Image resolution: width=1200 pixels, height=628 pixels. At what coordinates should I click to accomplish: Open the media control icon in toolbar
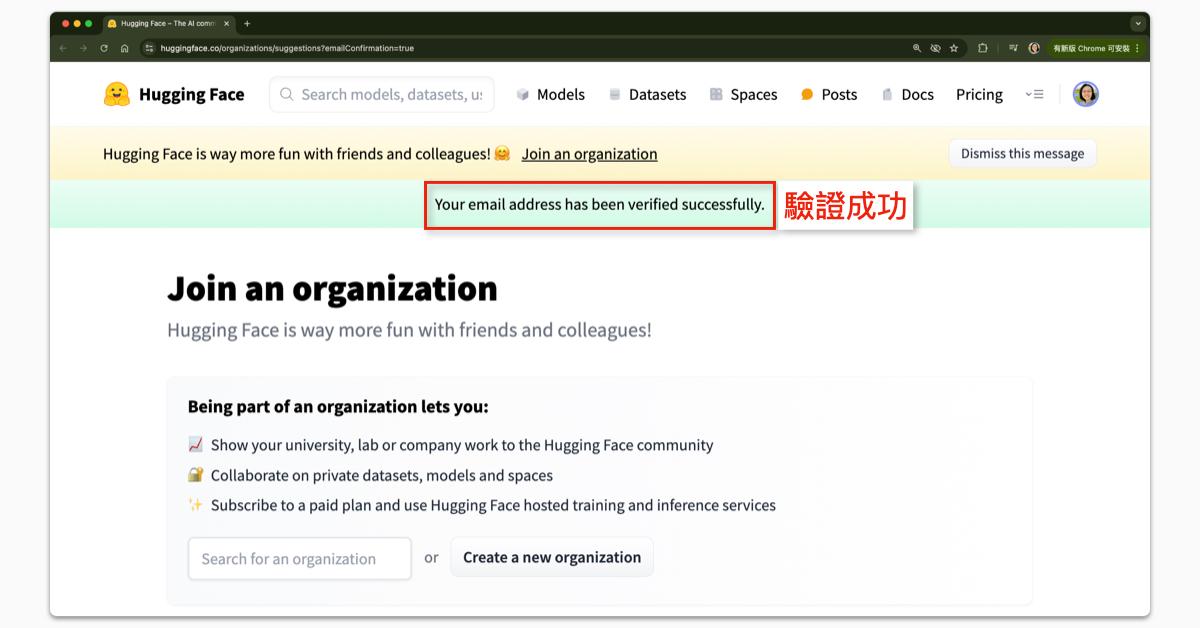[1013, 48]
